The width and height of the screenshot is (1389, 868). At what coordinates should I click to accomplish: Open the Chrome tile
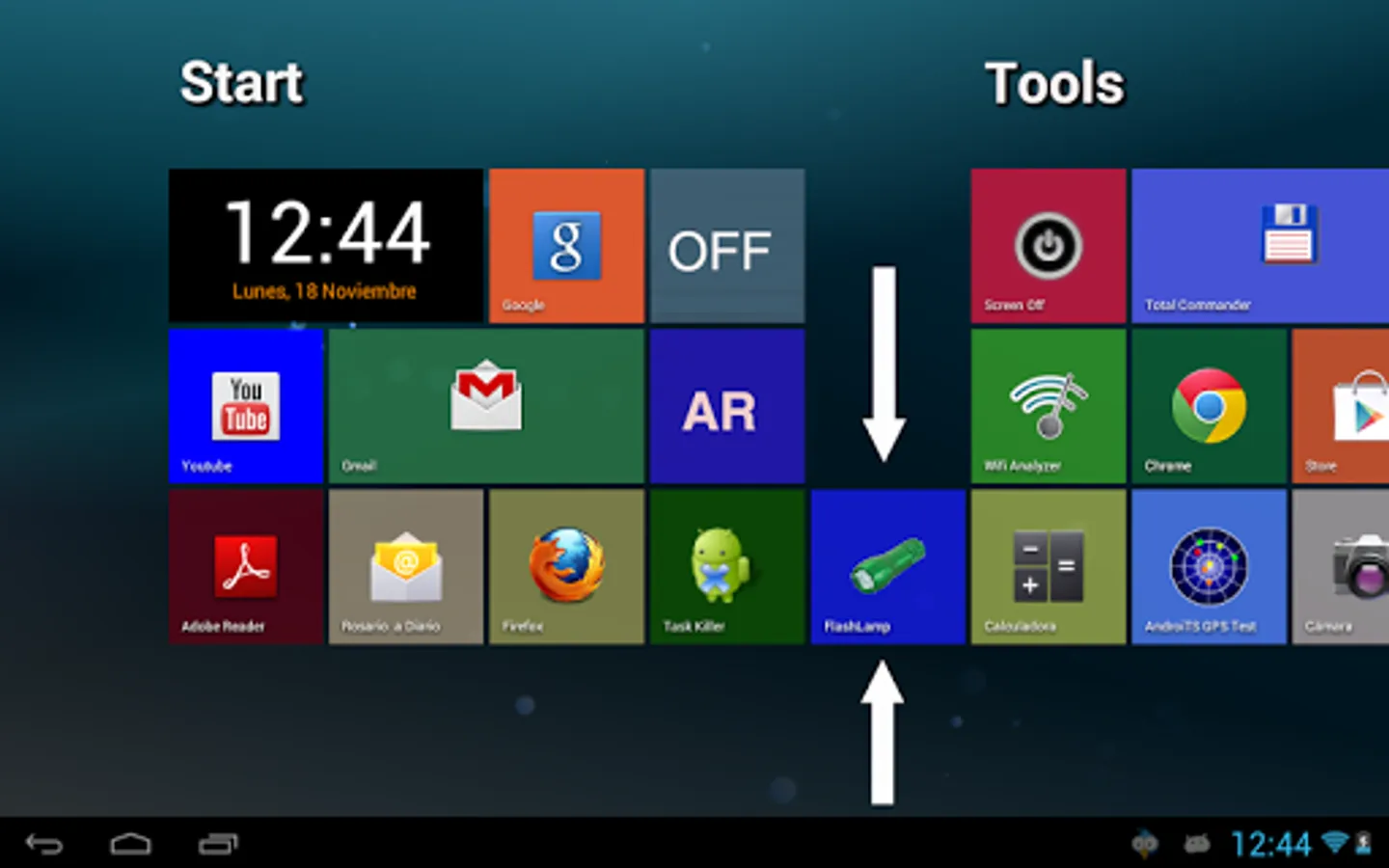point(1209,406)
